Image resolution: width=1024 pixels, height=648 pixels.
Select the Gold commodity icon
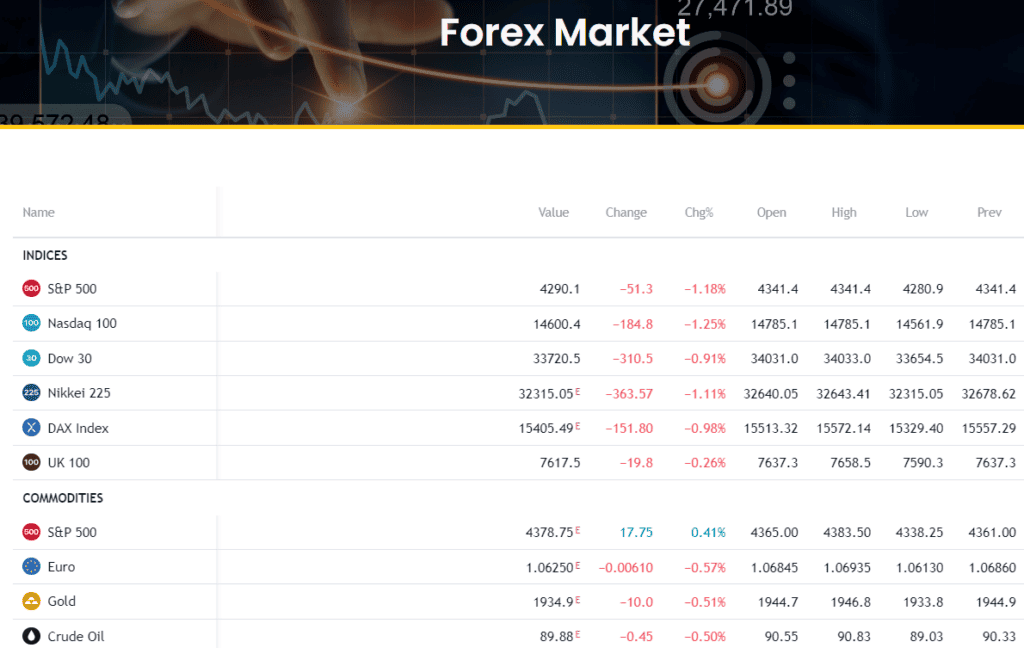(32, 601)
